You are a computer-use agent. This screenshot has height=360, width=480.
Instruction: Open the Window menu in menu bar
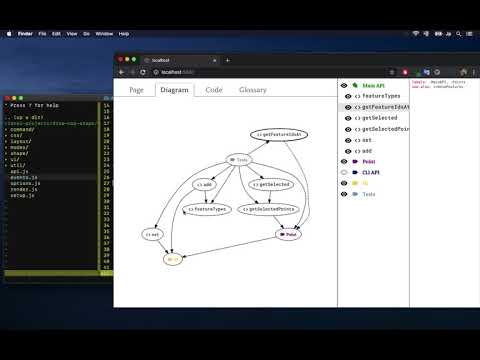click(104, 34)
